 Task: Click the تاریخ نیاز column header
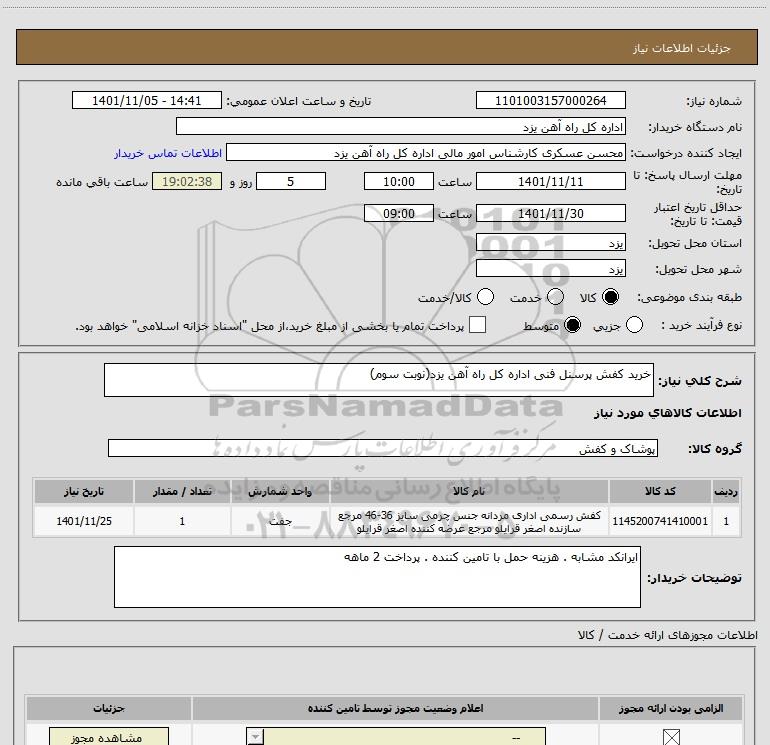point(84,491)
